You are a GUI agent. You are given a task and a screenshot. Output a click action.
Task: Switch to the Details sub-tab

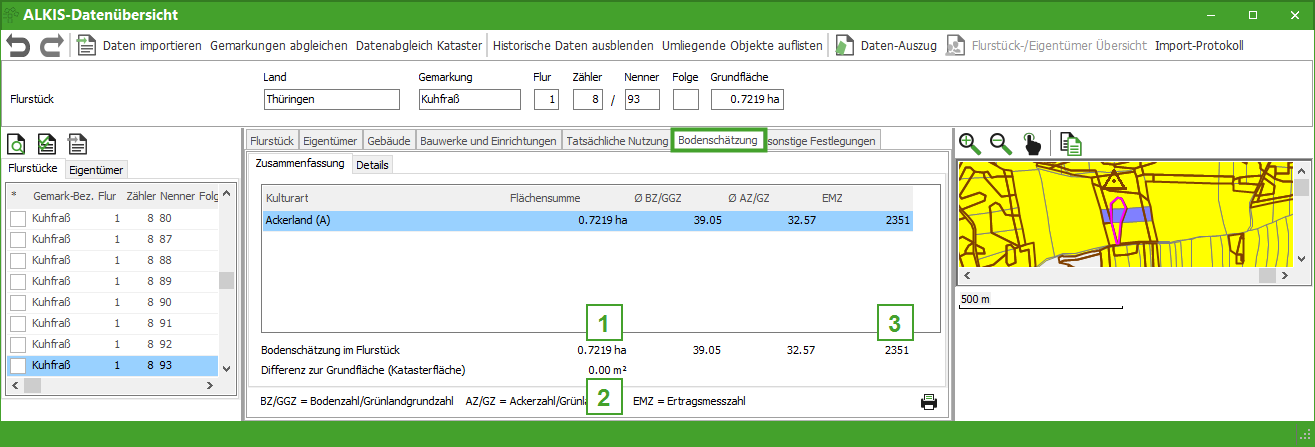pos(372,165)
